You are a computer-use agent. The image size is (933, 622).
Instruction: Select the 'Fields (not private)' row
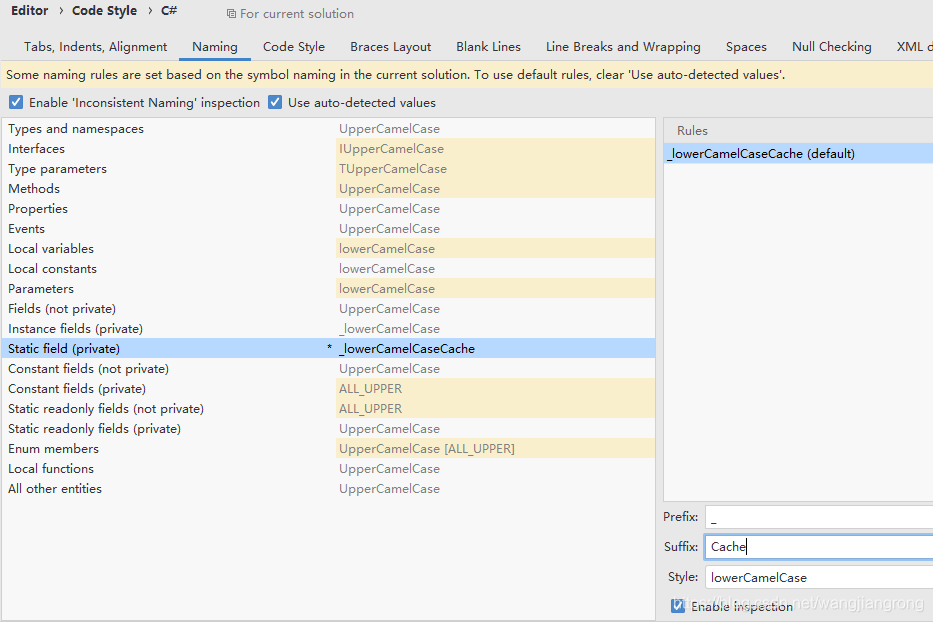(x=328, y=309)
